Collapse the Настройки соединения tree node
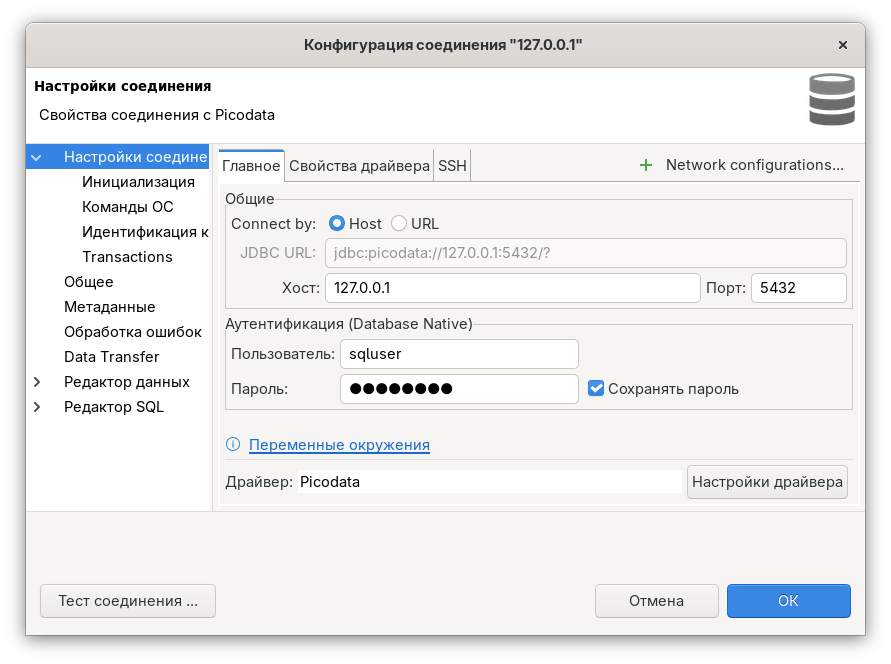891x664 pixels. pyautogui.click(x=37, y=157)
